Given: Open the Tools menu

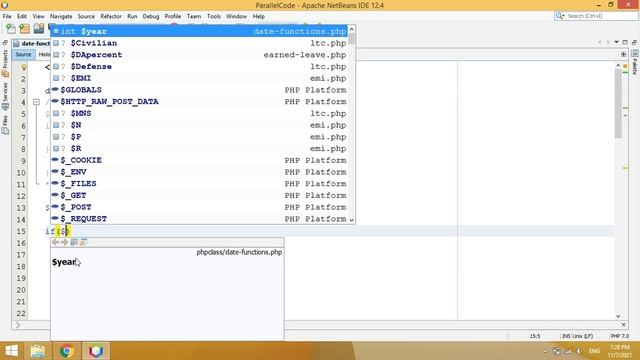Looking at the screenshot, I should (213, 16).
